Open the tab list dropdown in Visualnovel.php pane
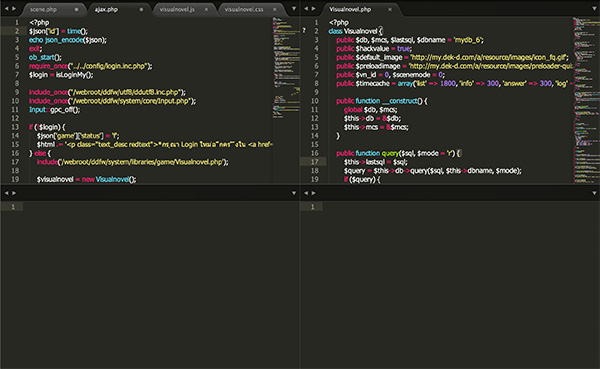Screen dimensions: 600x369 coord(594,8)
